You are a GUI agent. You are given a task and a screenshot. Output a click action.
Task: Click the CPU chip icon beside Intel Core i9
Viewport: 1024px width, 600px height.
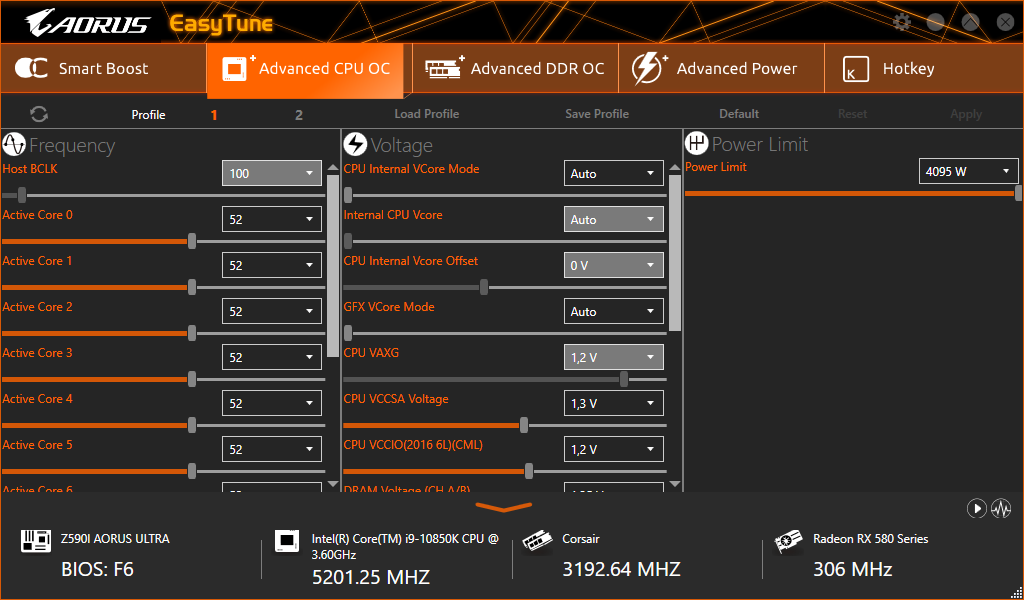287,541
